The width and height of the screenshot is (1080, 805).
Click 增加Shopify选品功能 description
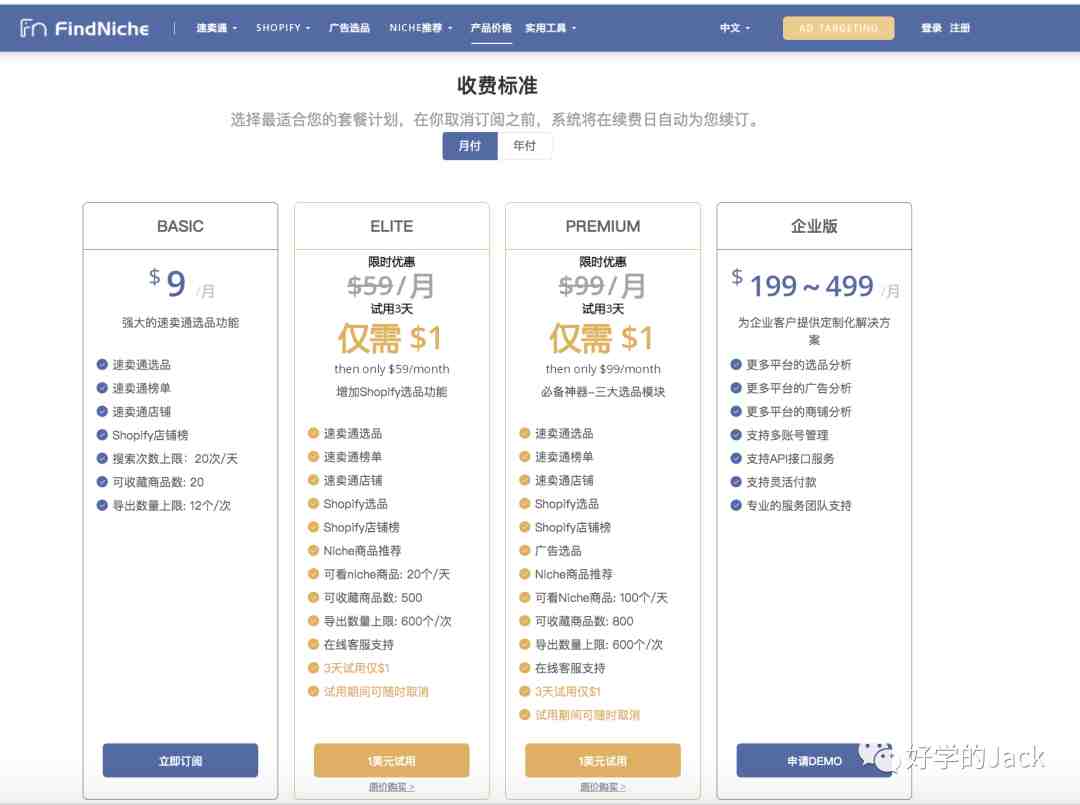coord(391,393)
